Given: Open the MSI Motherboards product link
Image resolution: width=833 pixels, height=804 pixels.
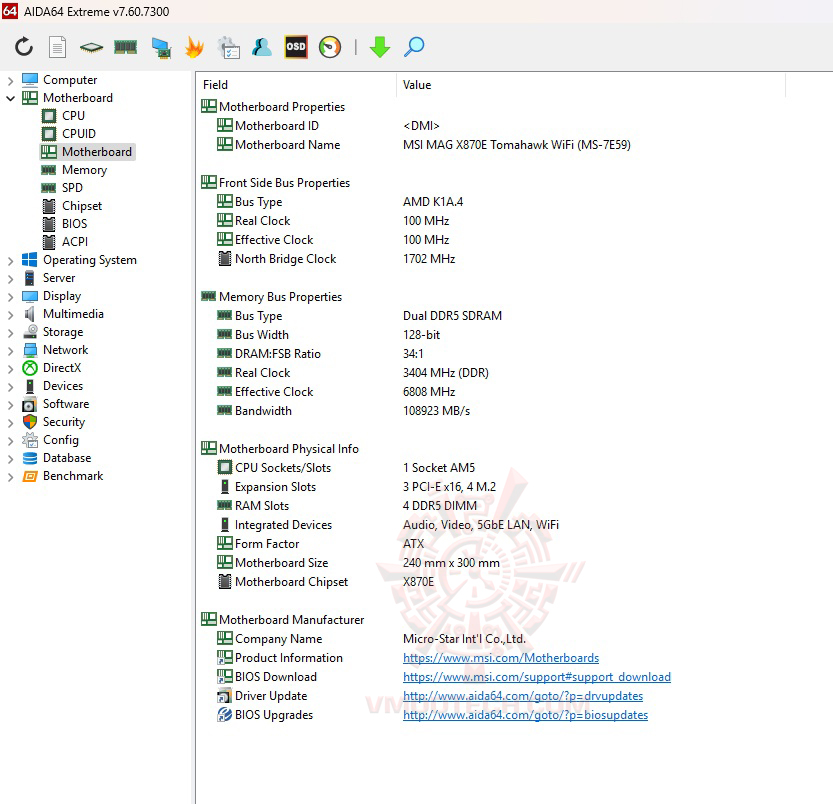Looking at the screenshot, I should tap(501, 658).
